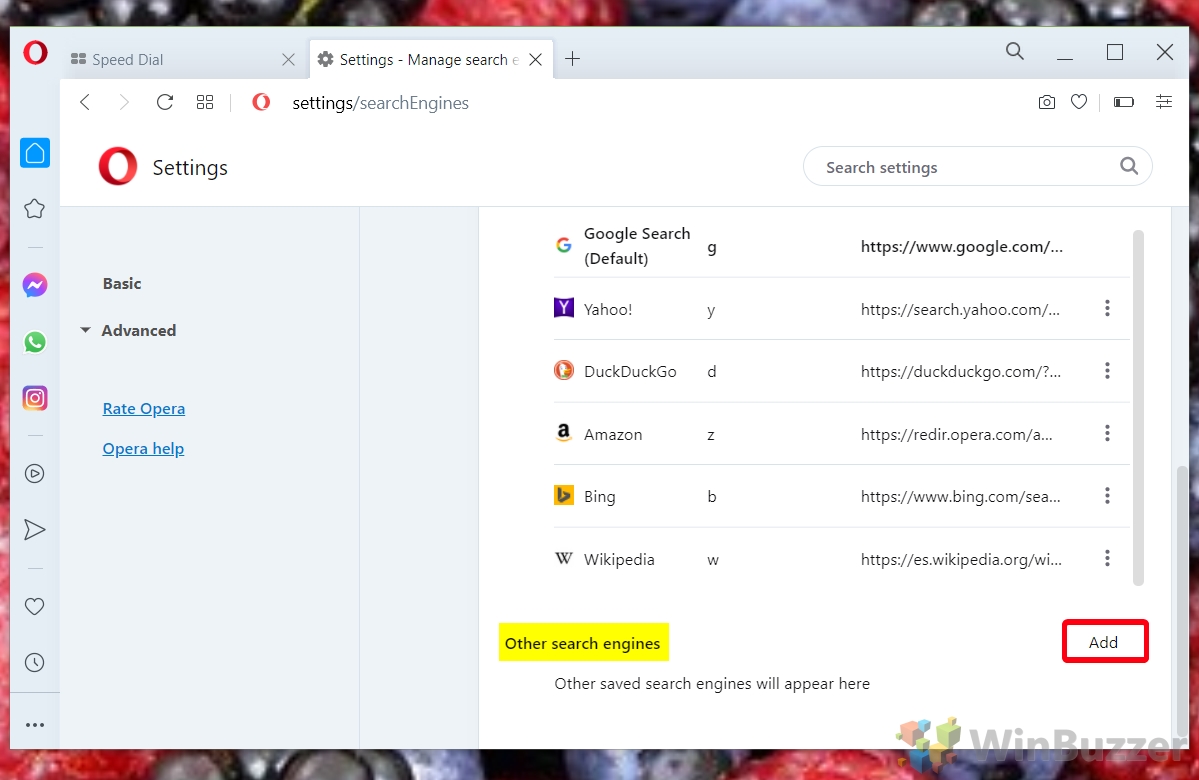Screen dimensions: 1199x780
Task: Click the https://www.bing.com/sea... URL
Action: [960, 497]
